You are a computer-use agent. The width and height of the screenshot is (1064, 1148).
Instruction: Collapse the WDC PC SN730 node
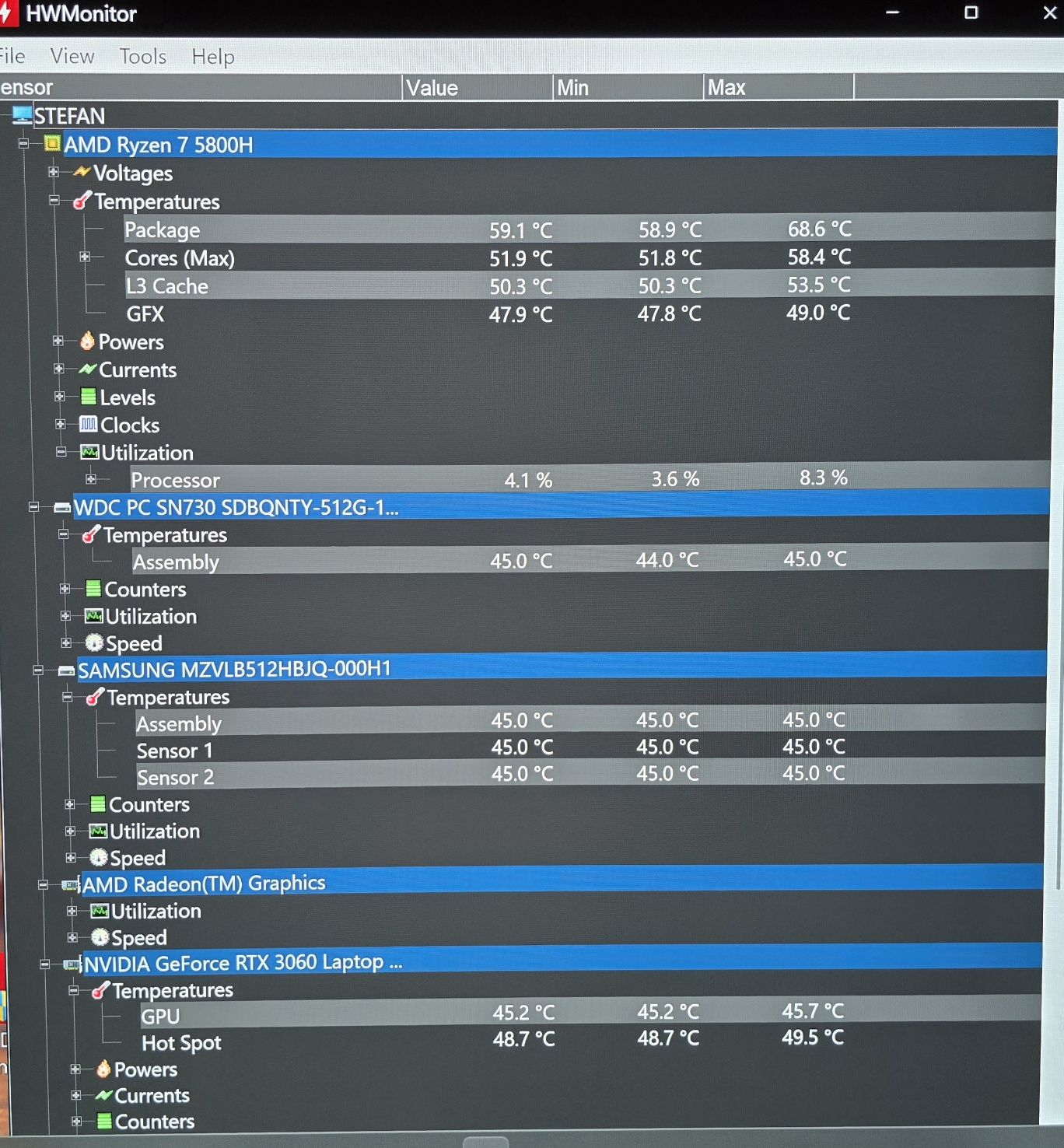33,507
